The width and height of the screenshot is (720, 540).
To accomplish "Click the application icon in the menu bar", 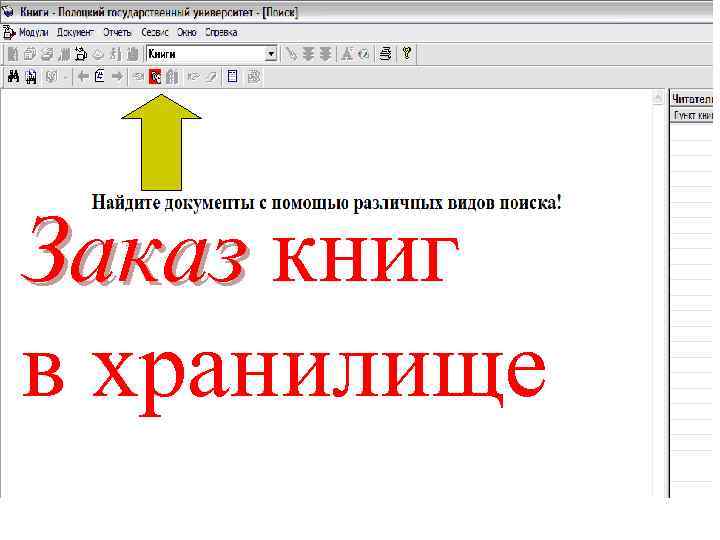I will click(x=9, y=33).
